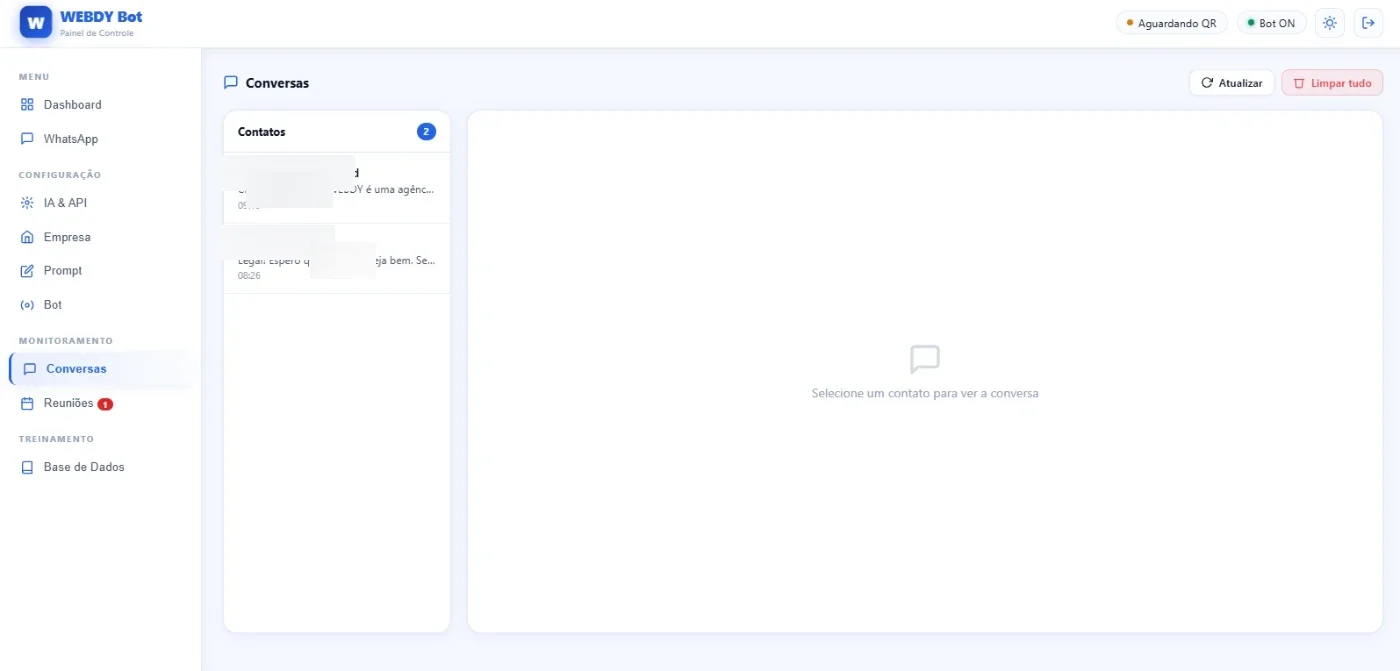
Task: Click the Conversas page heading
Action: pyautogui.click(x=277, y=83)
